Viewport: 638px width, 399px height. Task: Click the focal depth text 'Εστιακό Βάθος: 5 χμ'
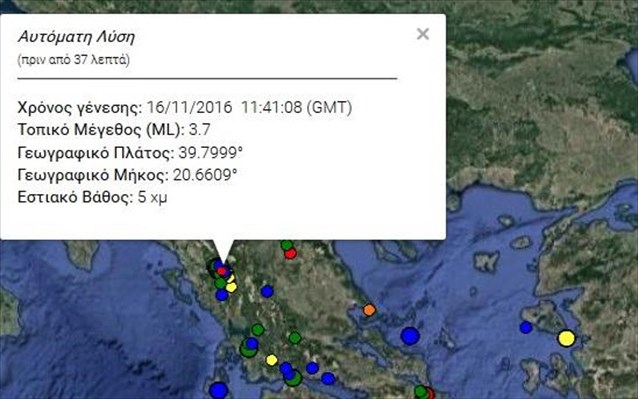[92, 198]
